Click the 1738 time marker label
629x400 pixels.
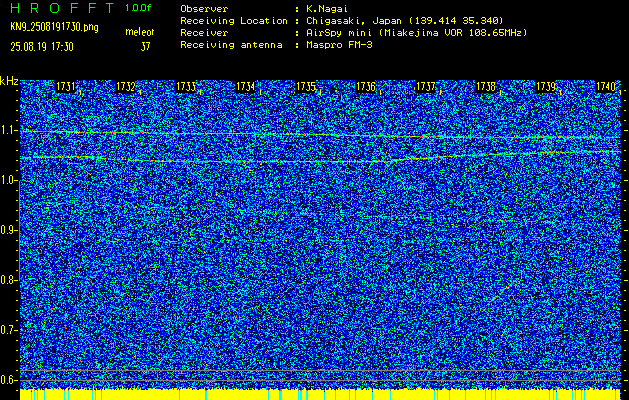(485, 87)
